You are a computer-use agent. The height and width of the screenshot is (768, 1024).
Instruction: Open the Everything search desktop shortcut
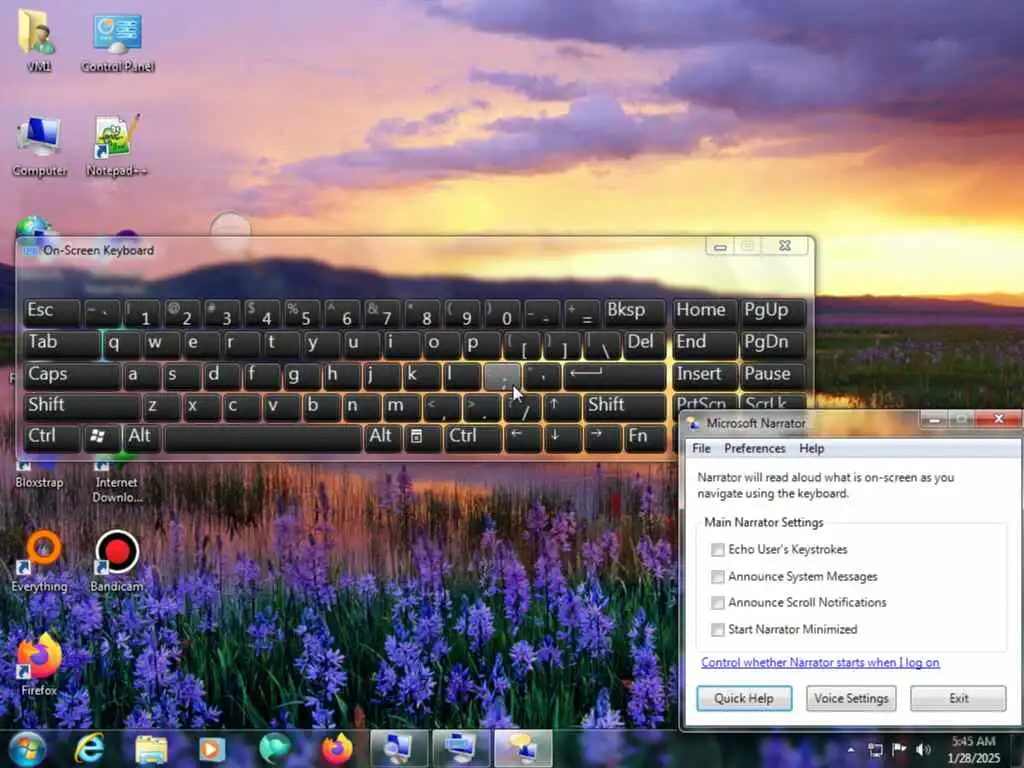[39, 560]
